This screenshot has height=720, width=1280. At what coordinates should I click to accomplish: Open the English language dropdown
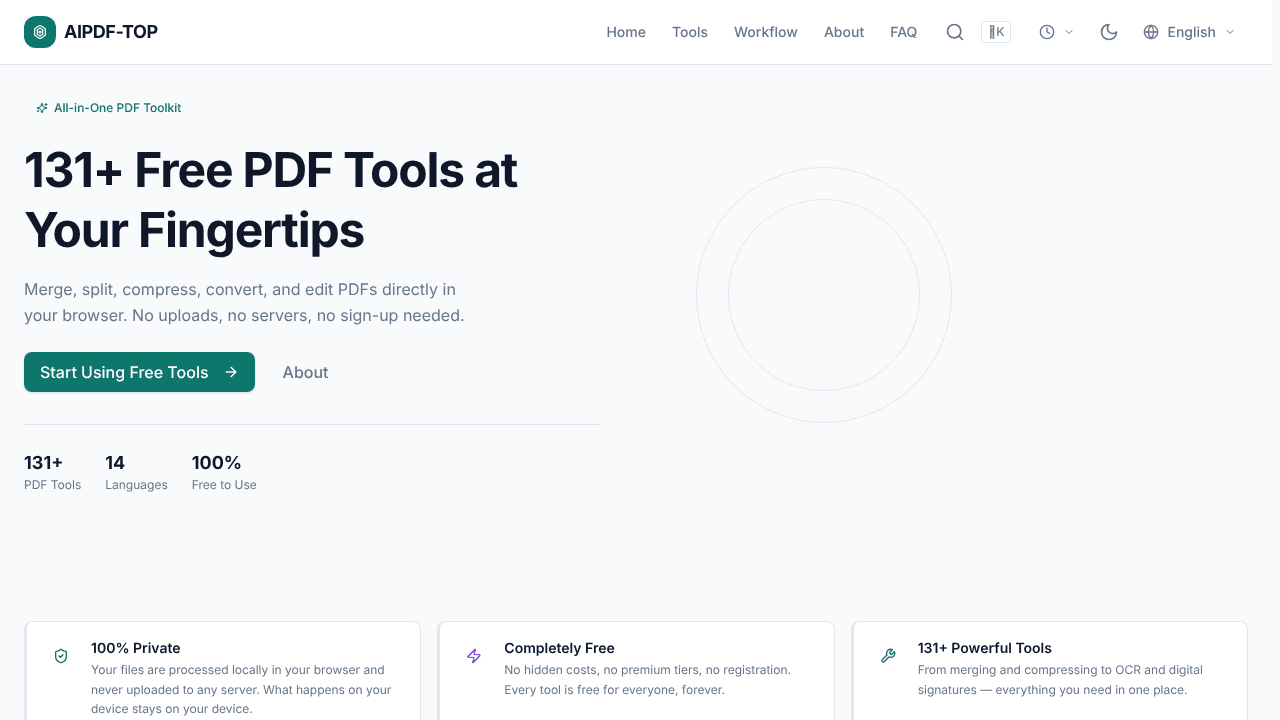point(1189,32)
